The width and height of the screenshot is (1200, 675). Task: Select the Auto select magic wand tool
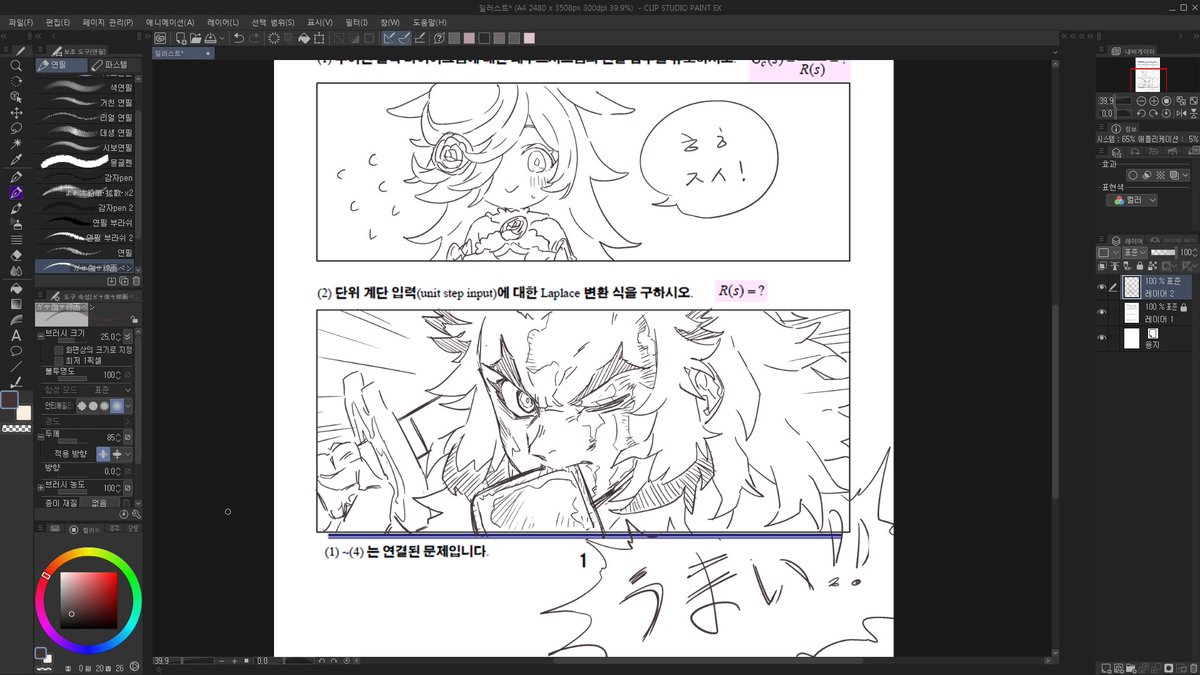(x=16, y=144)
